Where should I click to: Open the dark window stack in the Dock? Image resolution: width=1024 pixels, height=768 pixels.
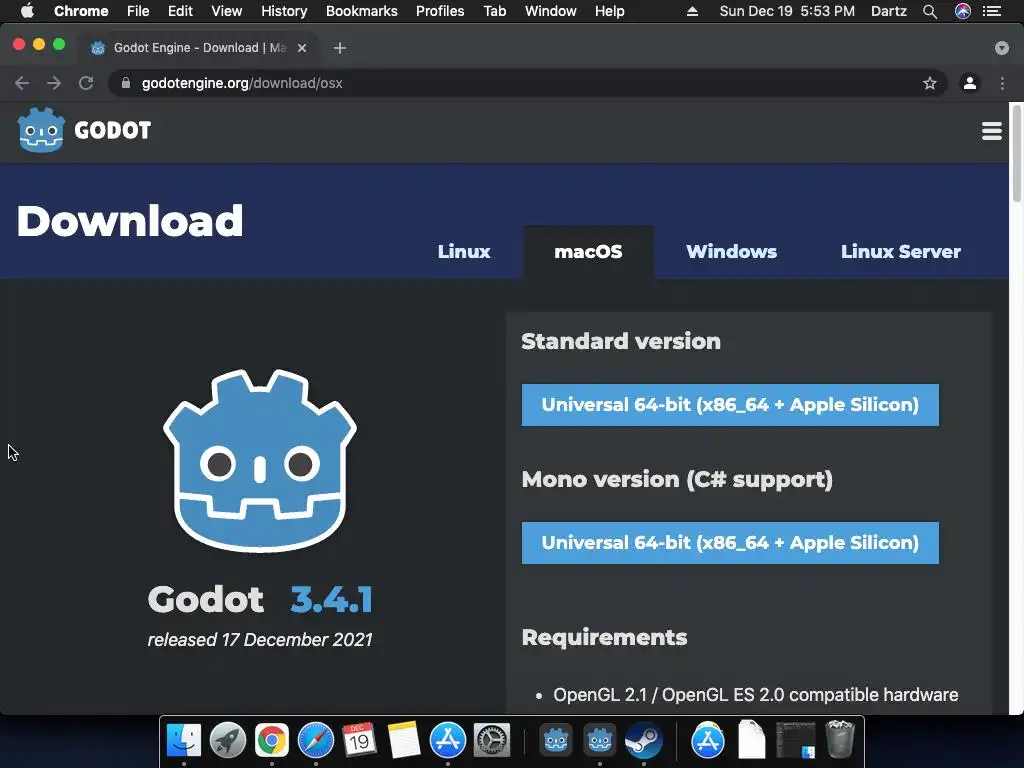click(x=795, y=740)
